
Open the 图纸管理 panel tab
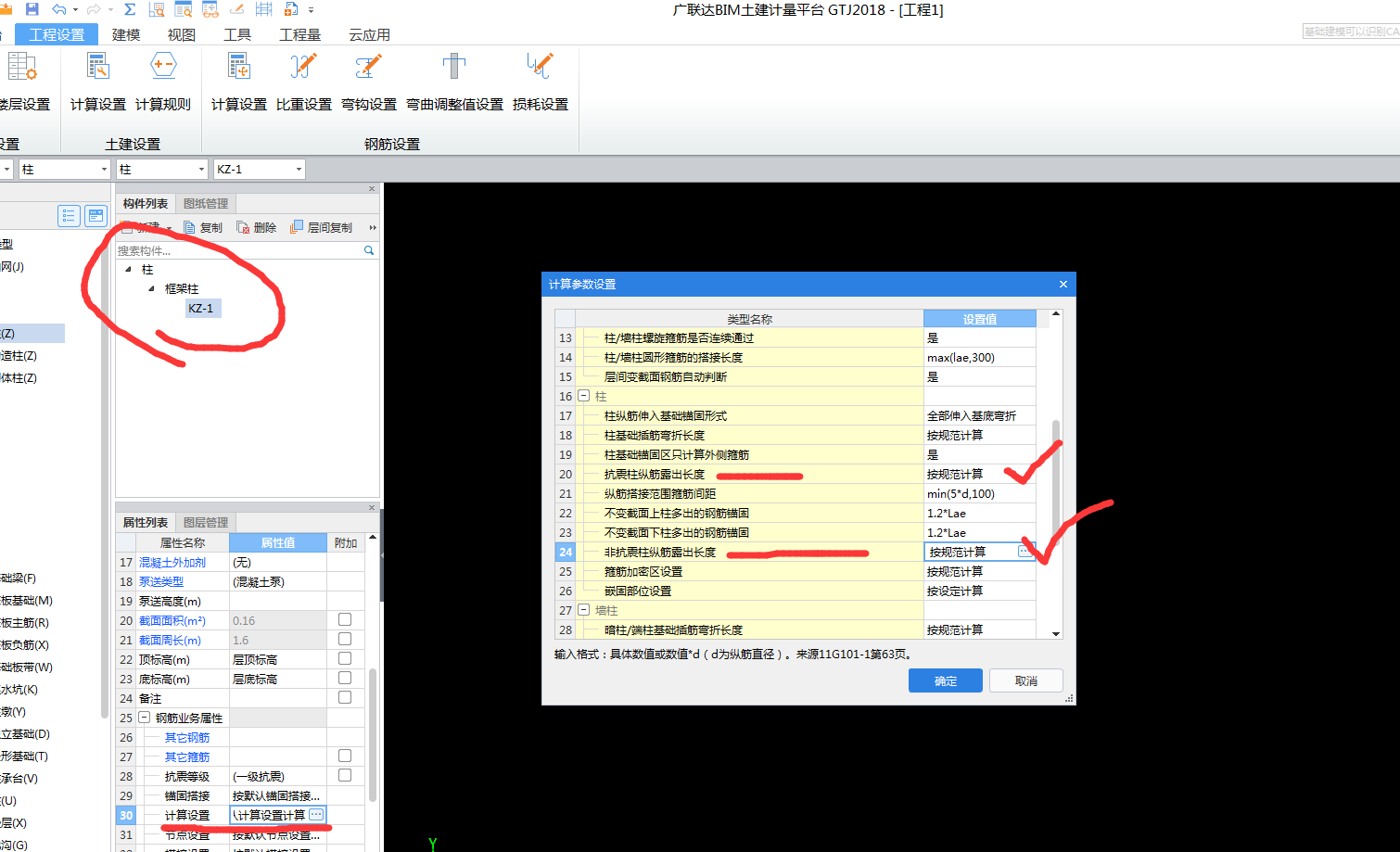[206, 203]
